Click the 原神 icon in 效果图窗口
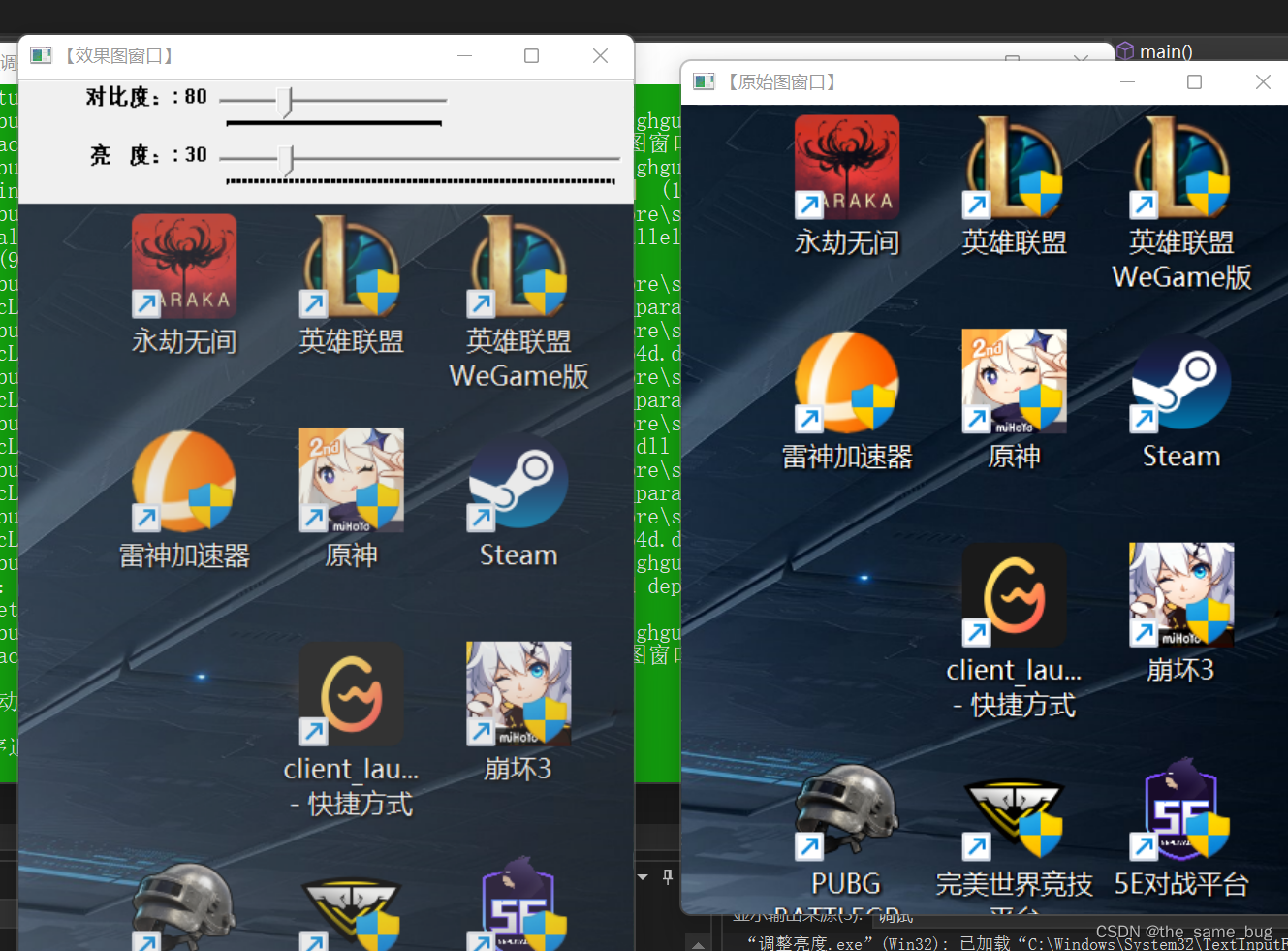 coord(352,481)
